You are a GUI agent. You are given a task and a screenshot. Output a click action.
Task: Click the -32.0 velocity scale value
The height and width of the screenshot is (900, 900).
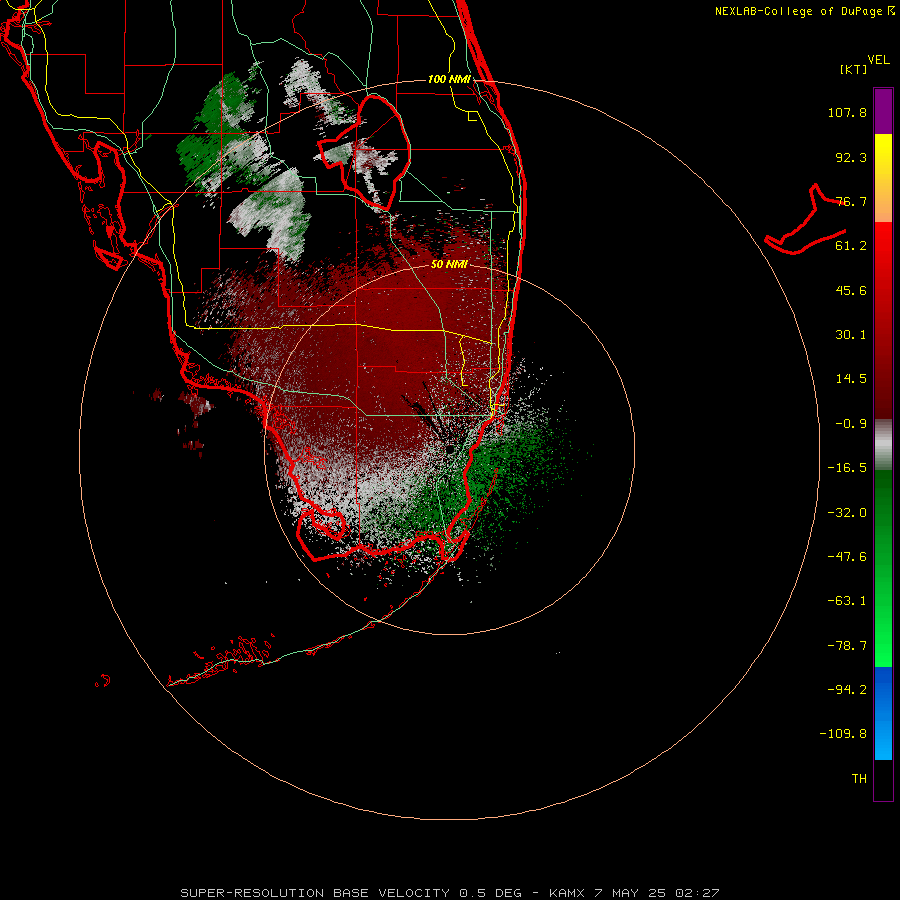tap(847, 513)
